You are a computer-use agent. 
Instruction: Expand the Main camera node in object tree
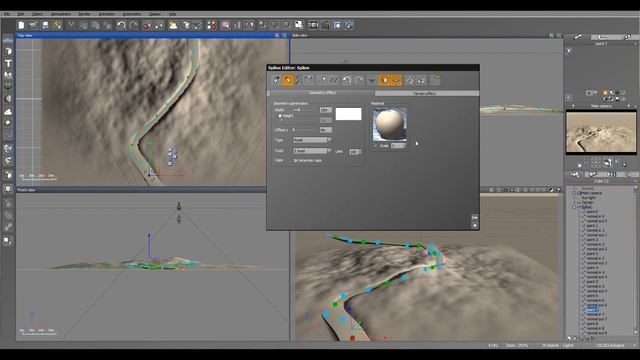click(575, 193)
